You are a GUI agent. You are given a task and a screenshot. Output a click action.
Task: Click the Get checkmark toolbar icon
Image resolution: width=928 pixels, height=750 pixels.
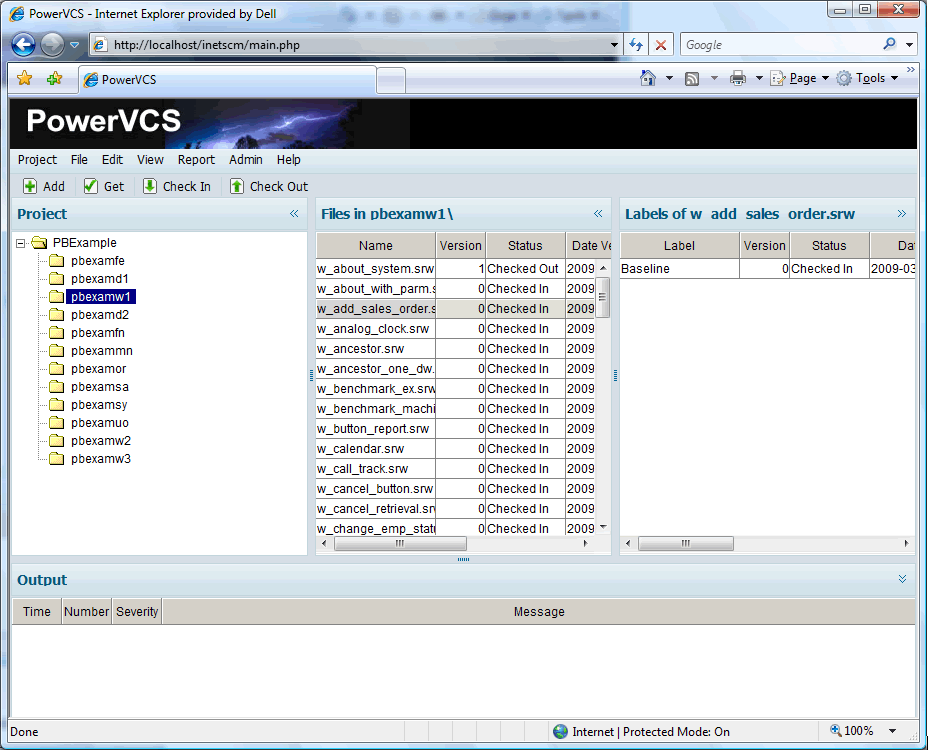pyautogui.click(x=91, y=186)
